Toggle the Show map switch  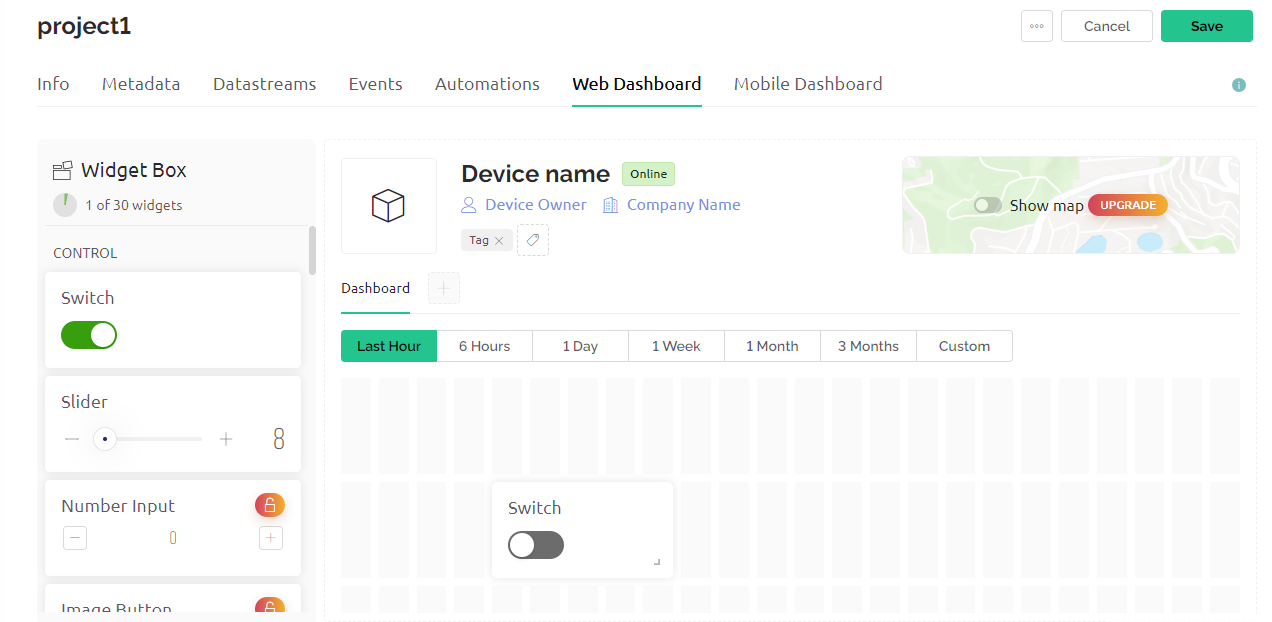point(988,205)
